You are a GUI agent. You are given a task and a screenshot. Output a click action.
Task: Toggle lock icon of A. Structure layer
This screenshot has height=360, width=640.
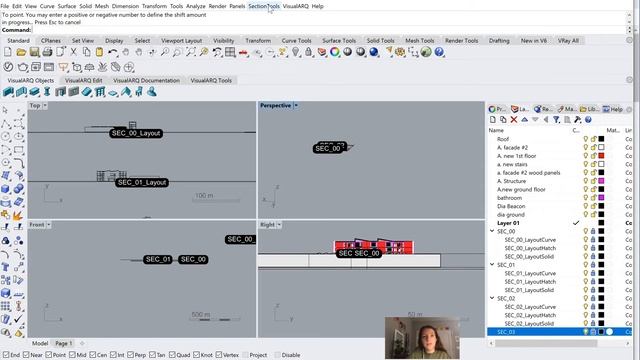[x=593, y=181]
